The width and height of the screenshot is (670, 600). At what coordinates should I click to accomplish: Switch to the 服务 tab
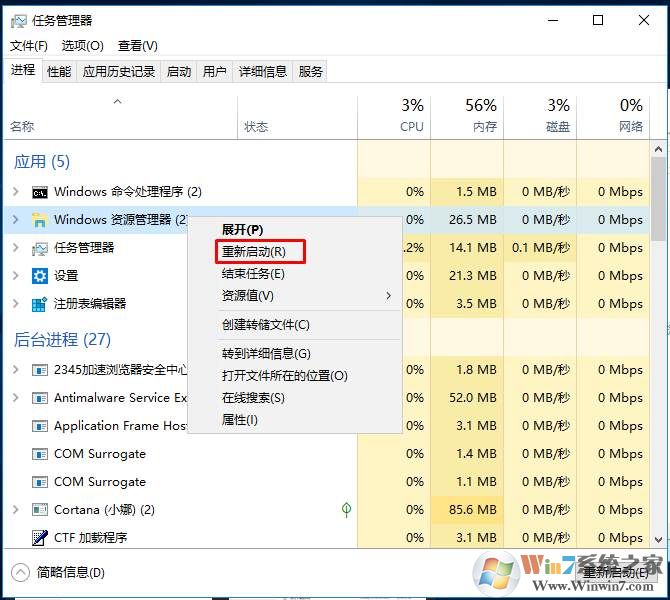[311, 71]
